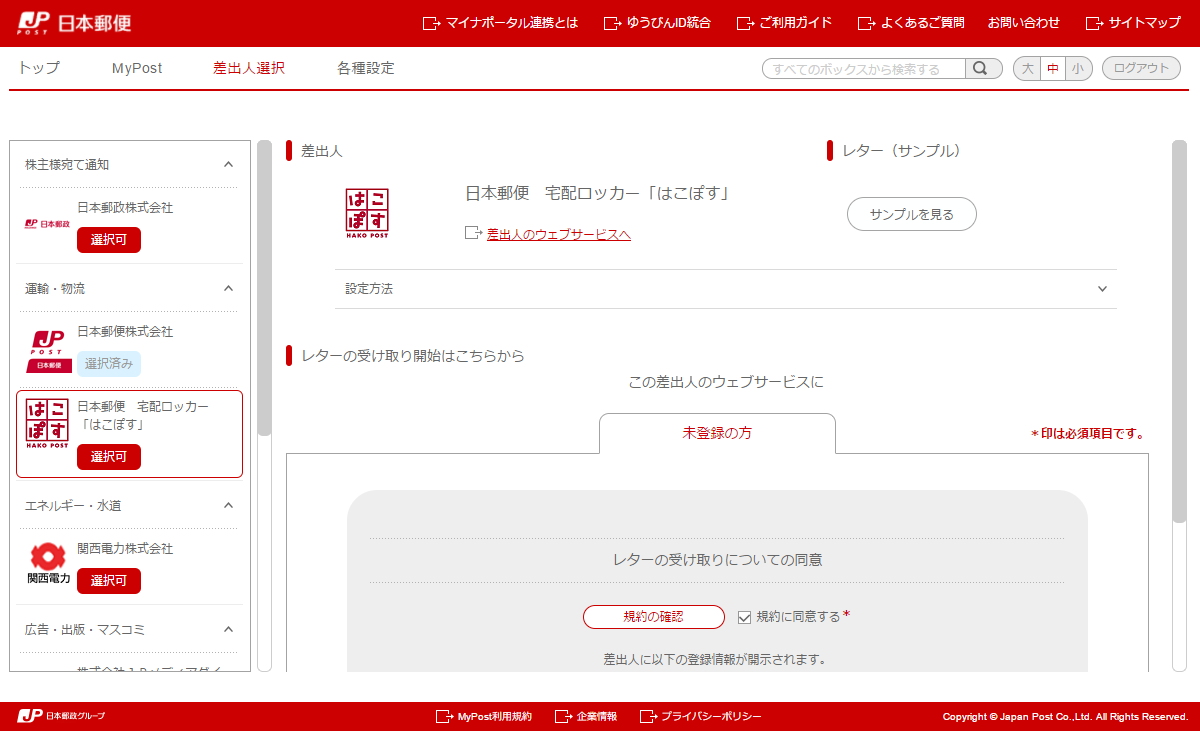
Task: Click 日本郵政株式会社 sender name
Action: tap(125, 207)
